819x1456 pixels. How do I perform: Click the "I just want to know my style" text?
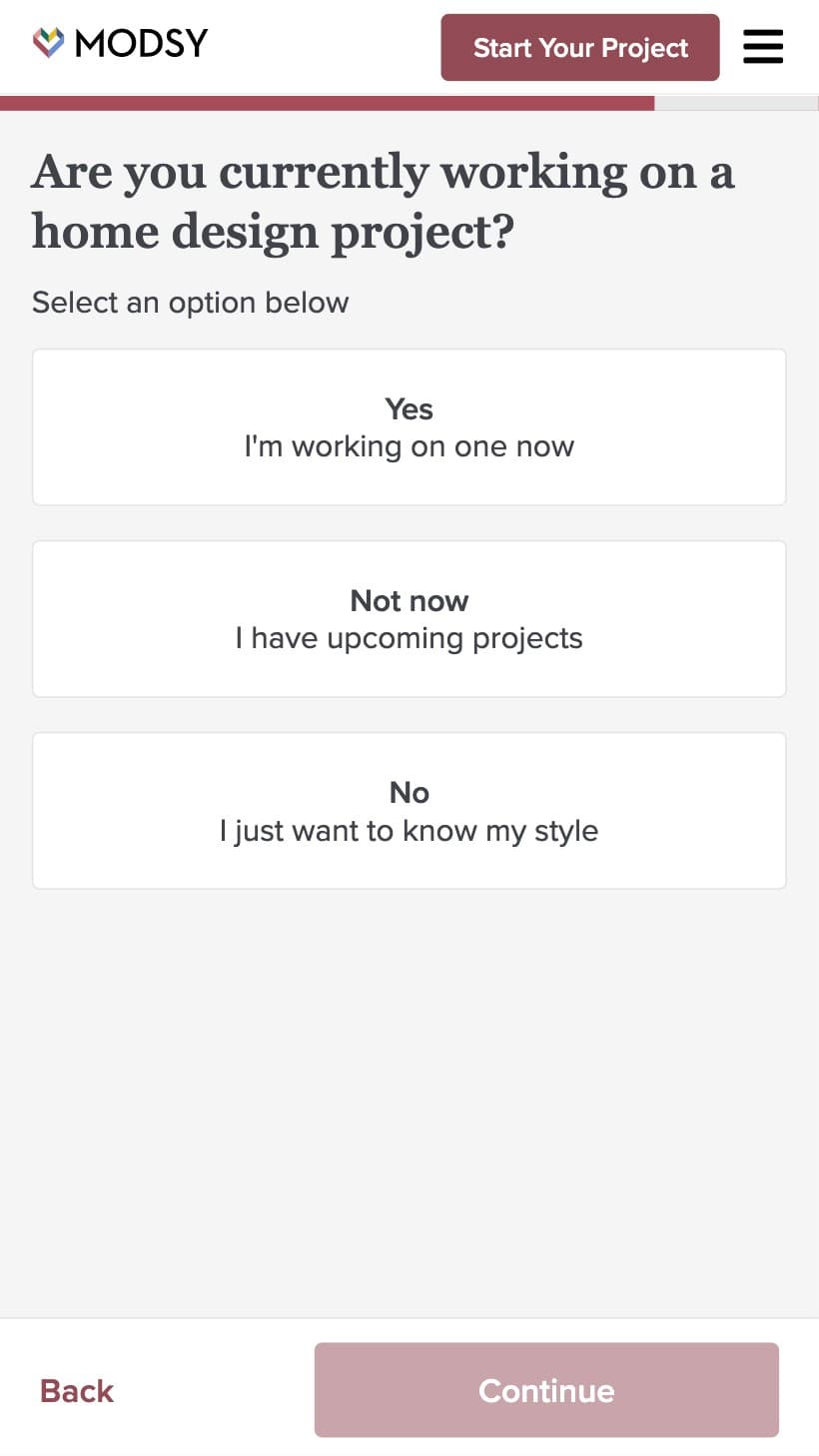[x=409, y=831]
